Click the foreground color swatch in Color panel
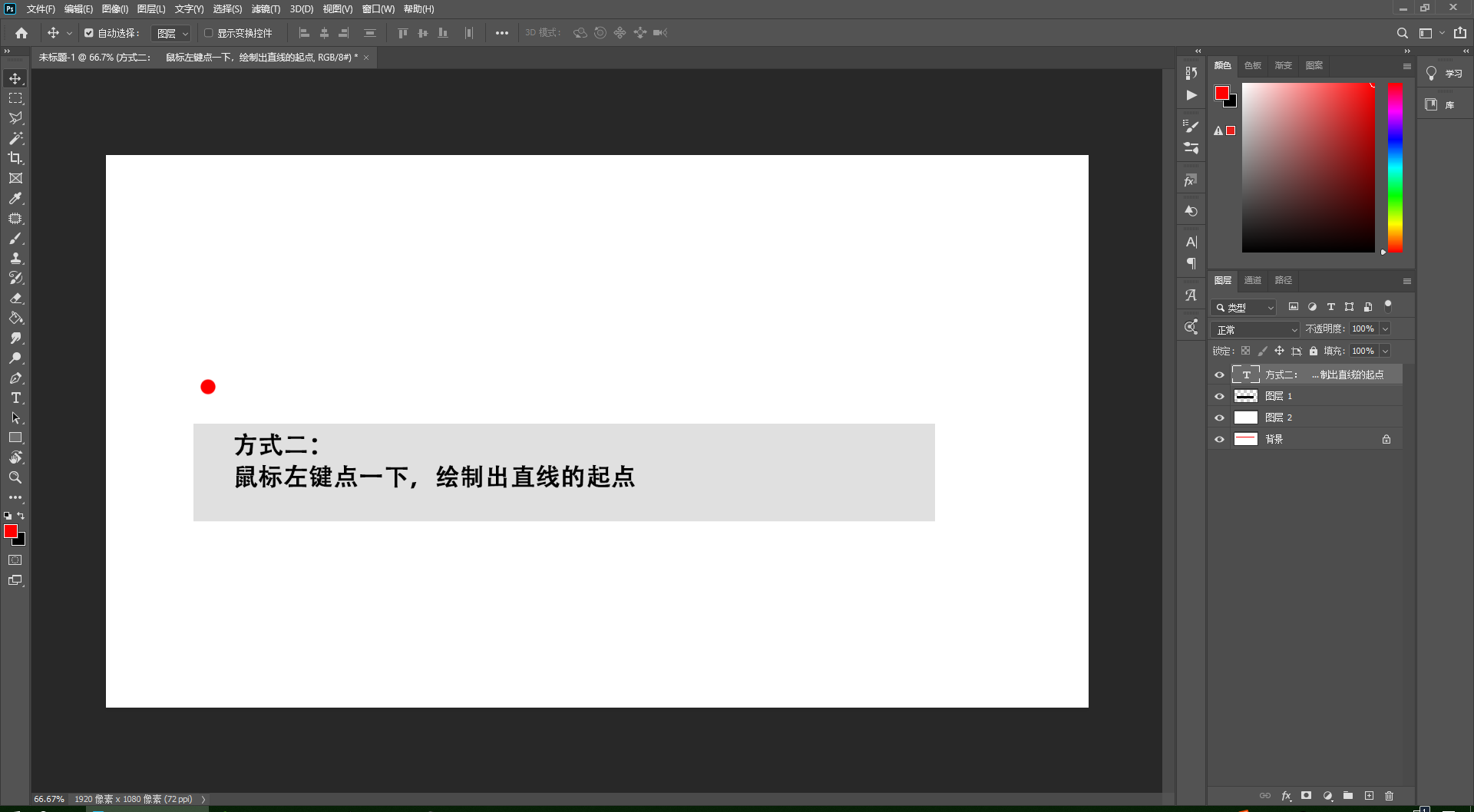 tap(1221, 93)
